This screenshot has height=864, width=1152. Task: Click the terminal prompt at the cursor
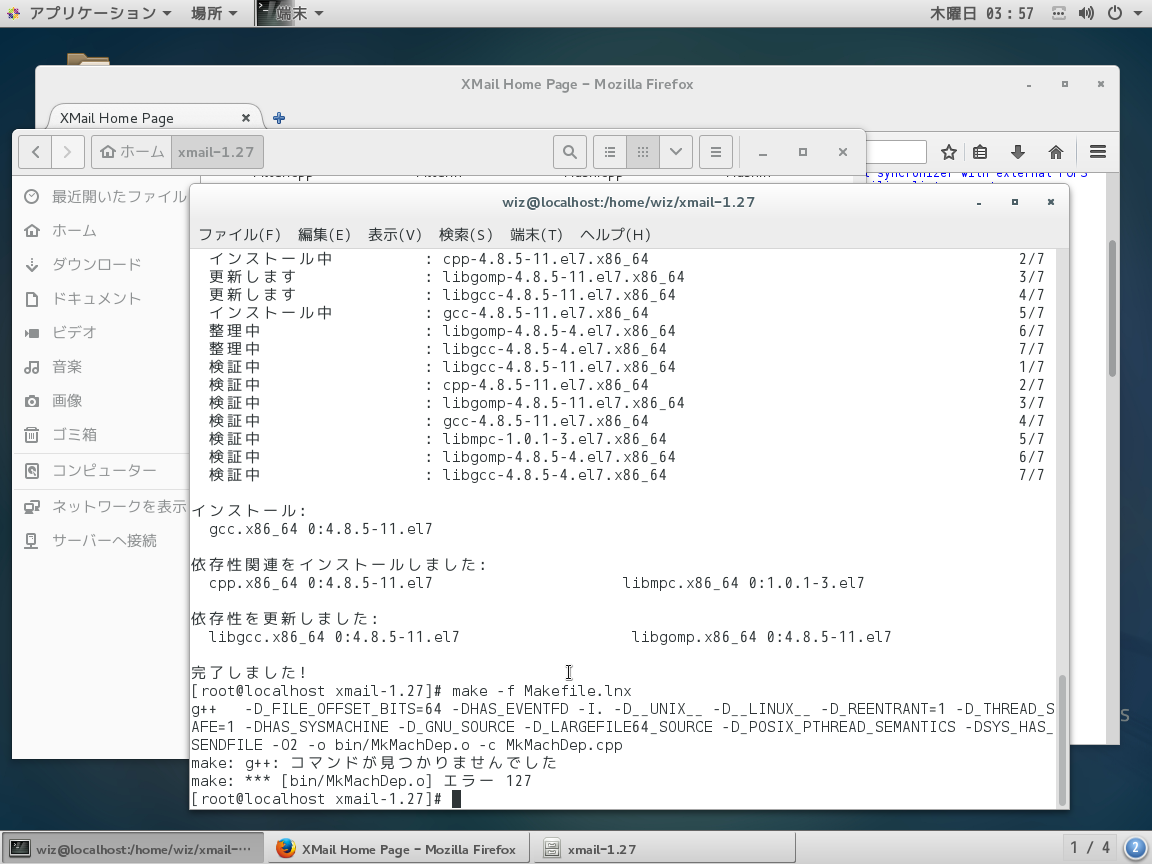tap(456, 799)
